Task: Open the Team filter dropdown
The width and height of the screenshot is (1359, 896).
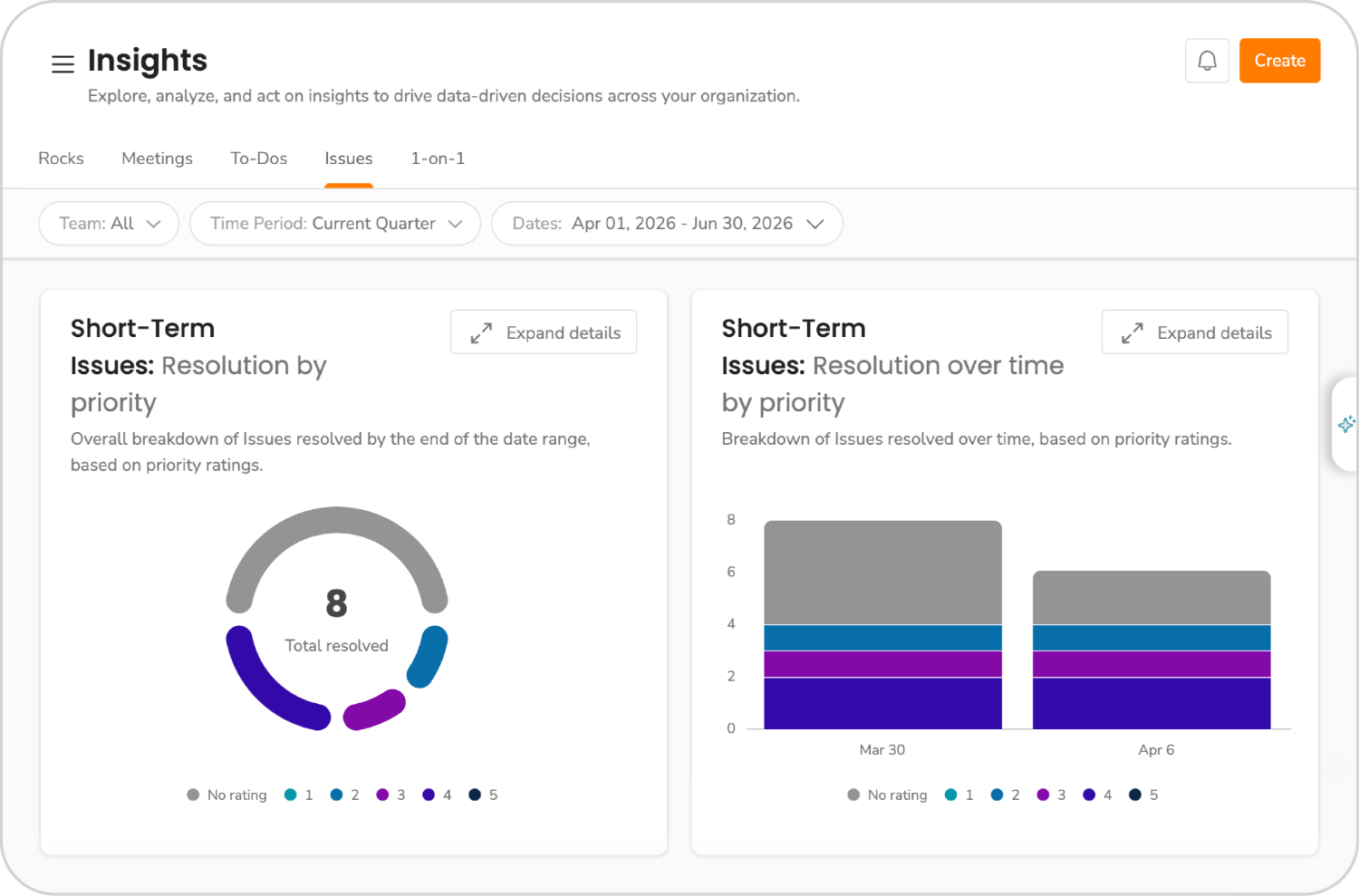Action: 109,224
